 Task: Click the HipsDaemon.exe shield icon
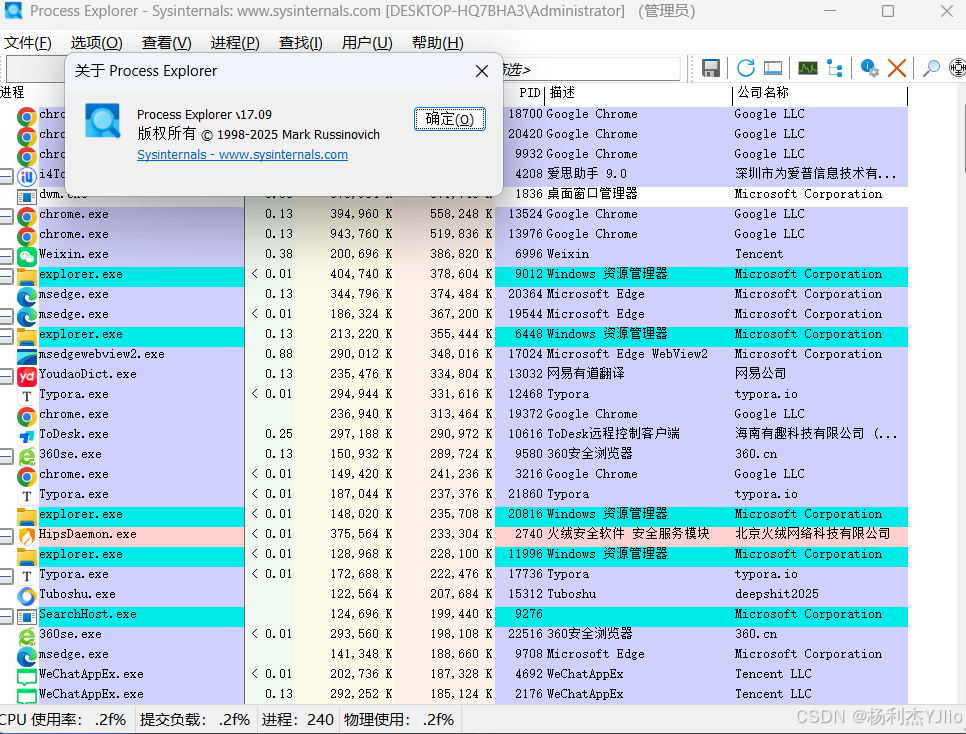click(x=26, y=535)
